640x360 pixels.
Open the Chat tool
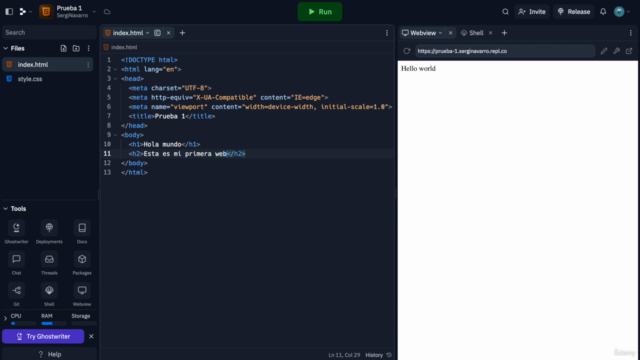tap(16, 263)
